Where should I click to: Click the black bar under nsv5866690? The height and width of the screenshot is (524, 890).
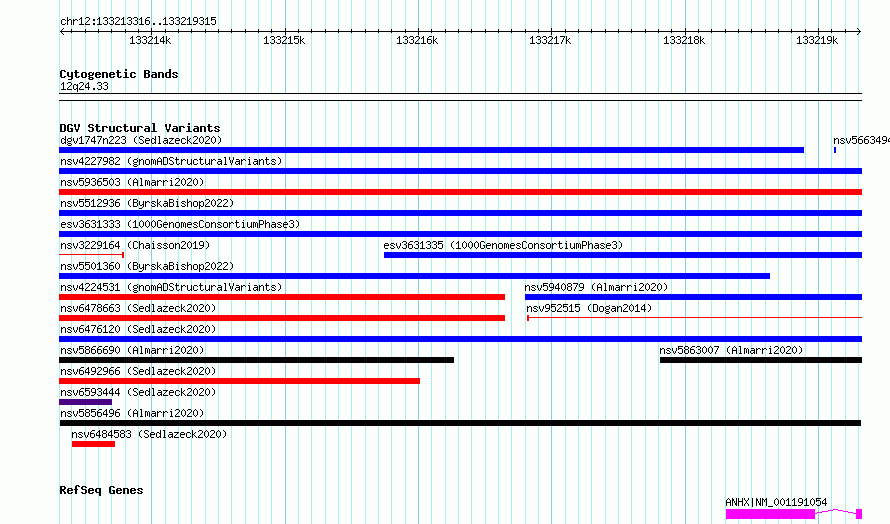pyautogui.click(x=257, y=360)
